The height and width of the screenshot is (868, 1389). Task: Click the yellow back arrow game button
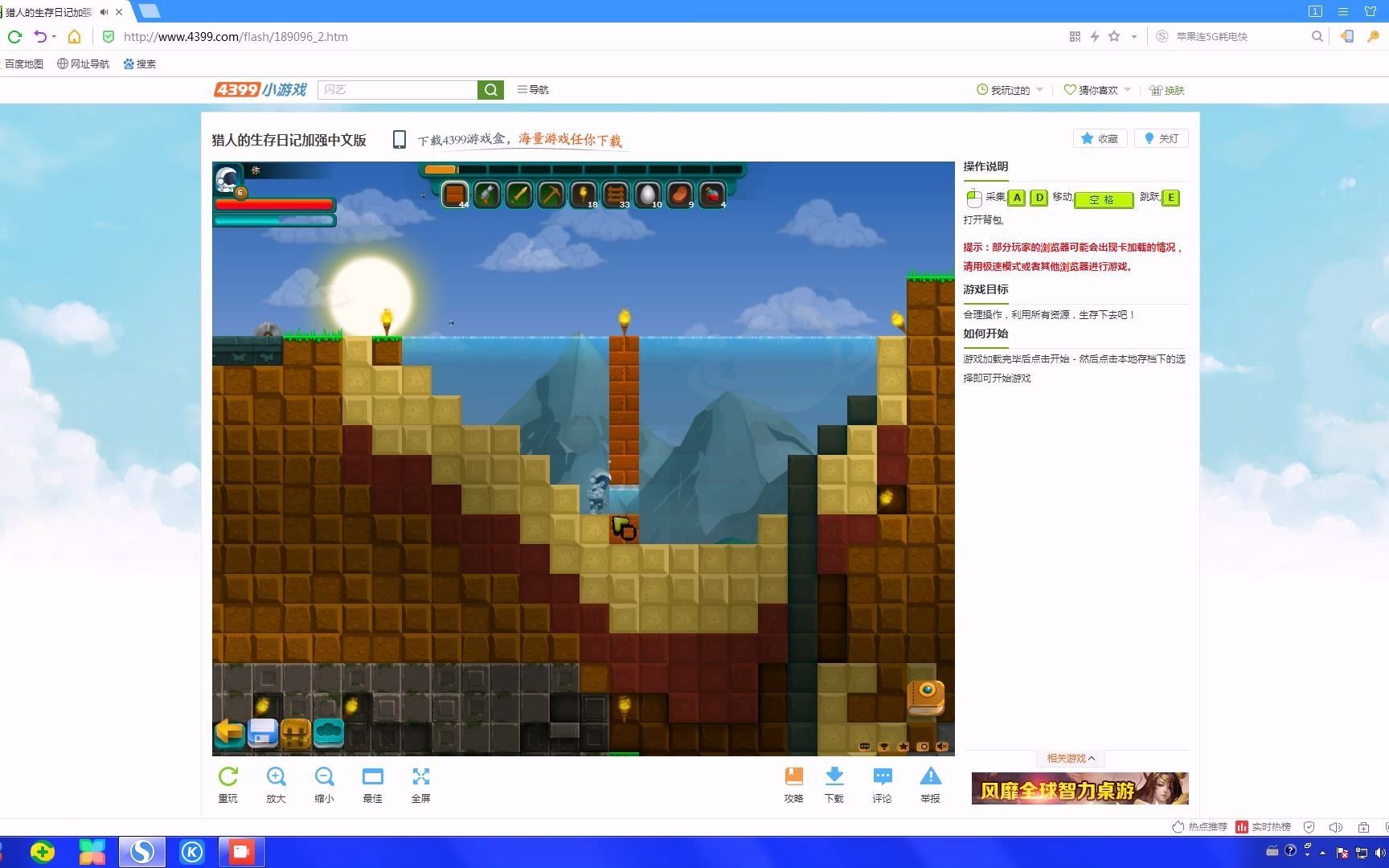[229, 732]
